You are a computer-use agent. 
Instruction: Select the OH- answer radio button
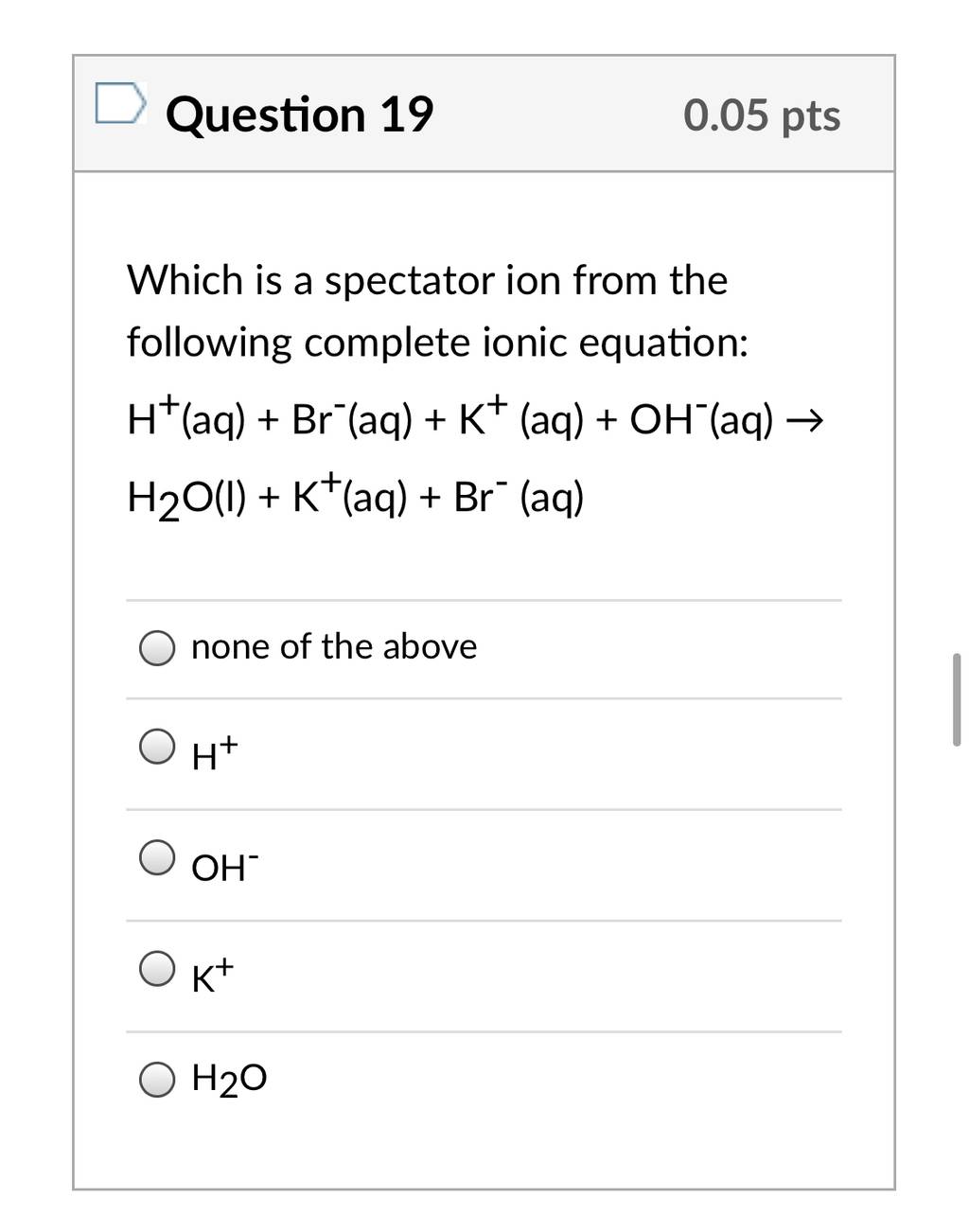pyautogui.click(x=157, y=857)
